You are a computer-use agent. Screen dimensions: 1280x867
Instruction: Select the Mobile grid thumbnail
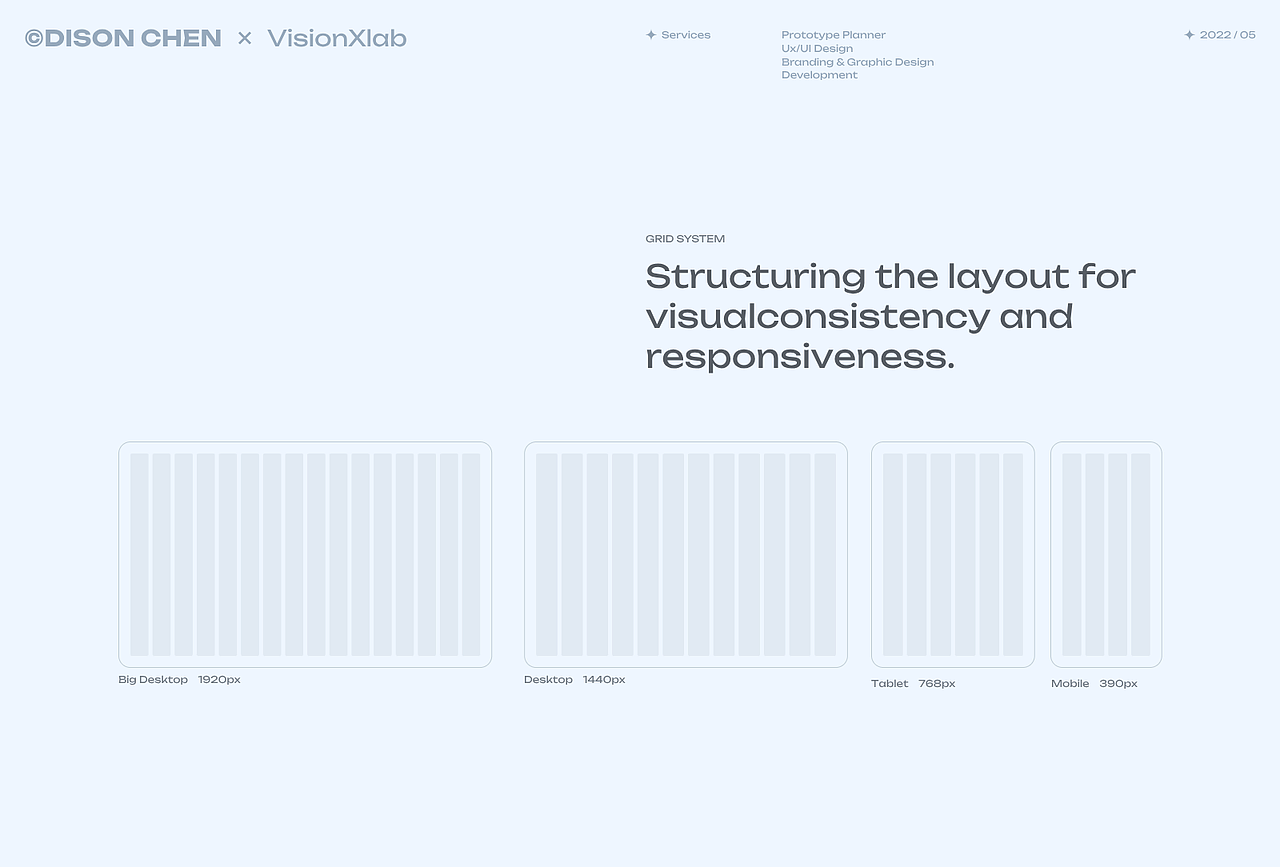[x=1106, y=554]
